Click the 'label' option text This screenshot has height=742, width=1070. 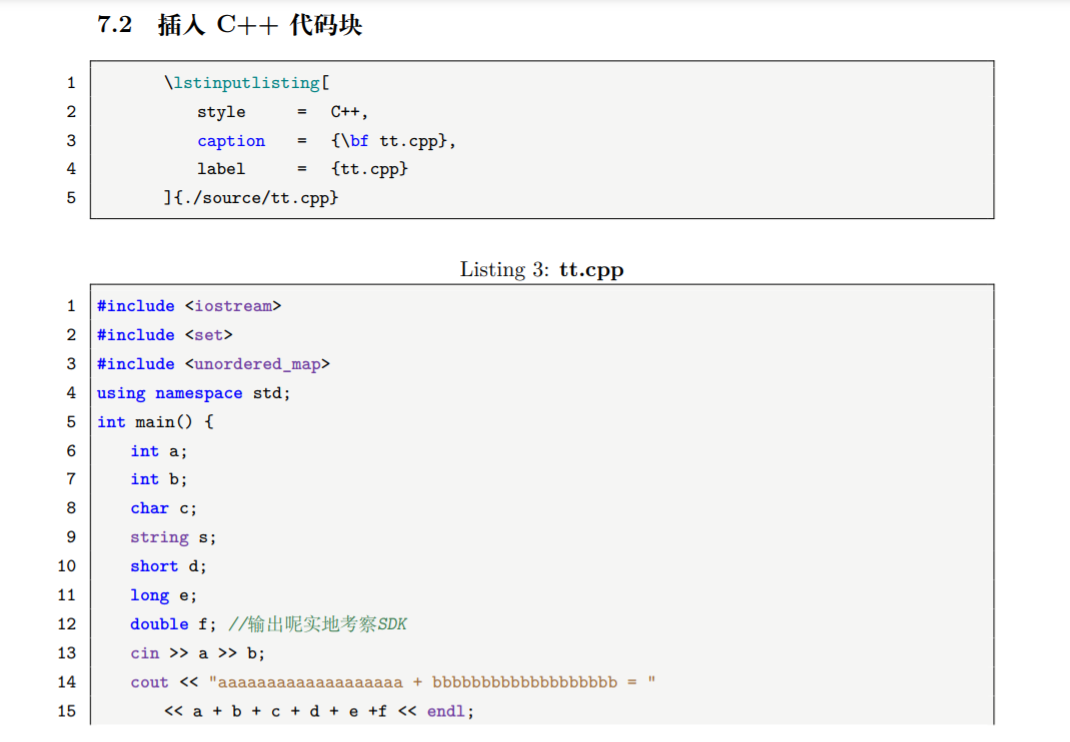click(221, 169)
